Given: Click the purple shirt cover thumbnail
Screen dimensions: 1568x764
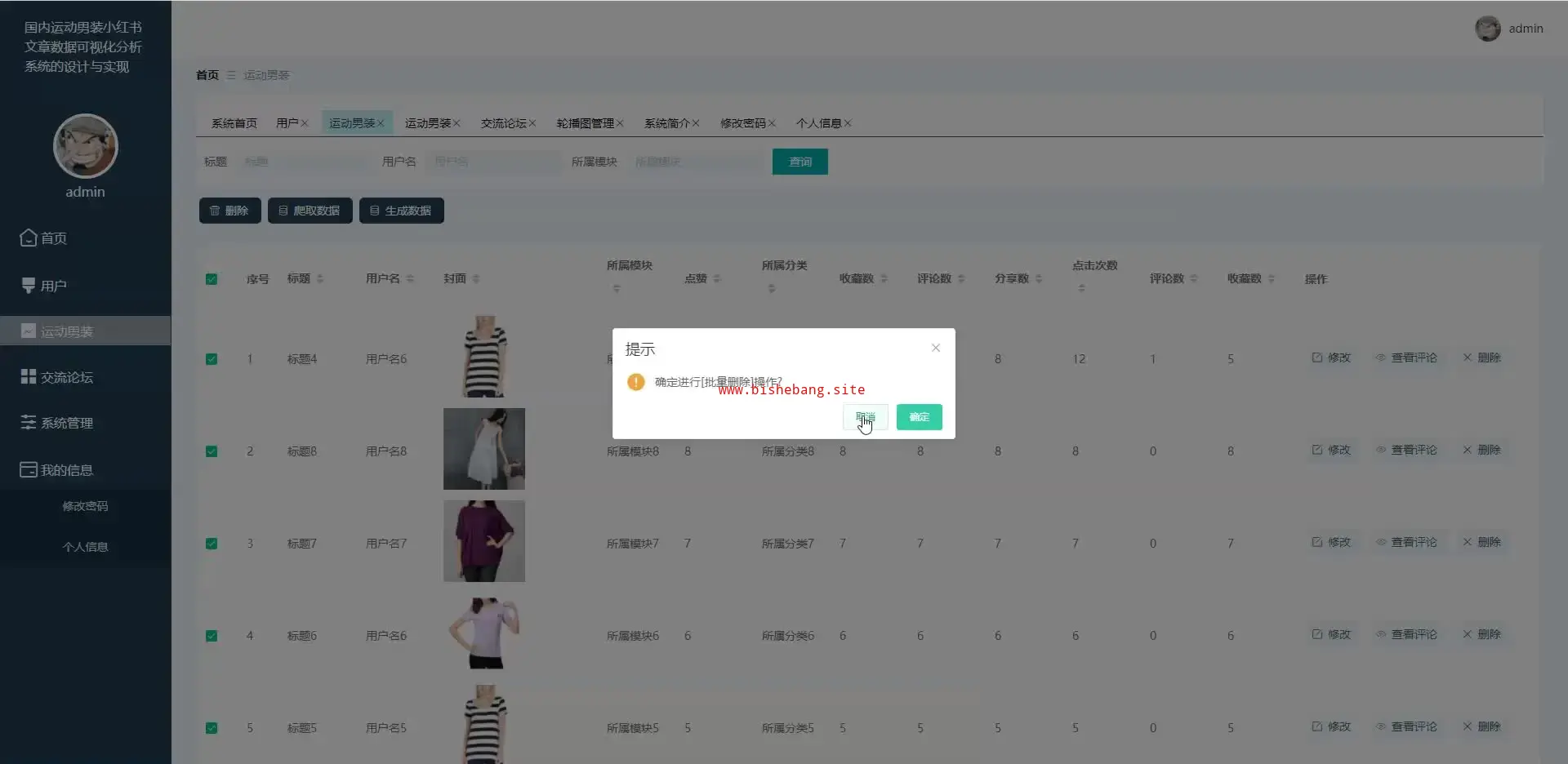Looking at the screenshot, I should click(484, 541).
